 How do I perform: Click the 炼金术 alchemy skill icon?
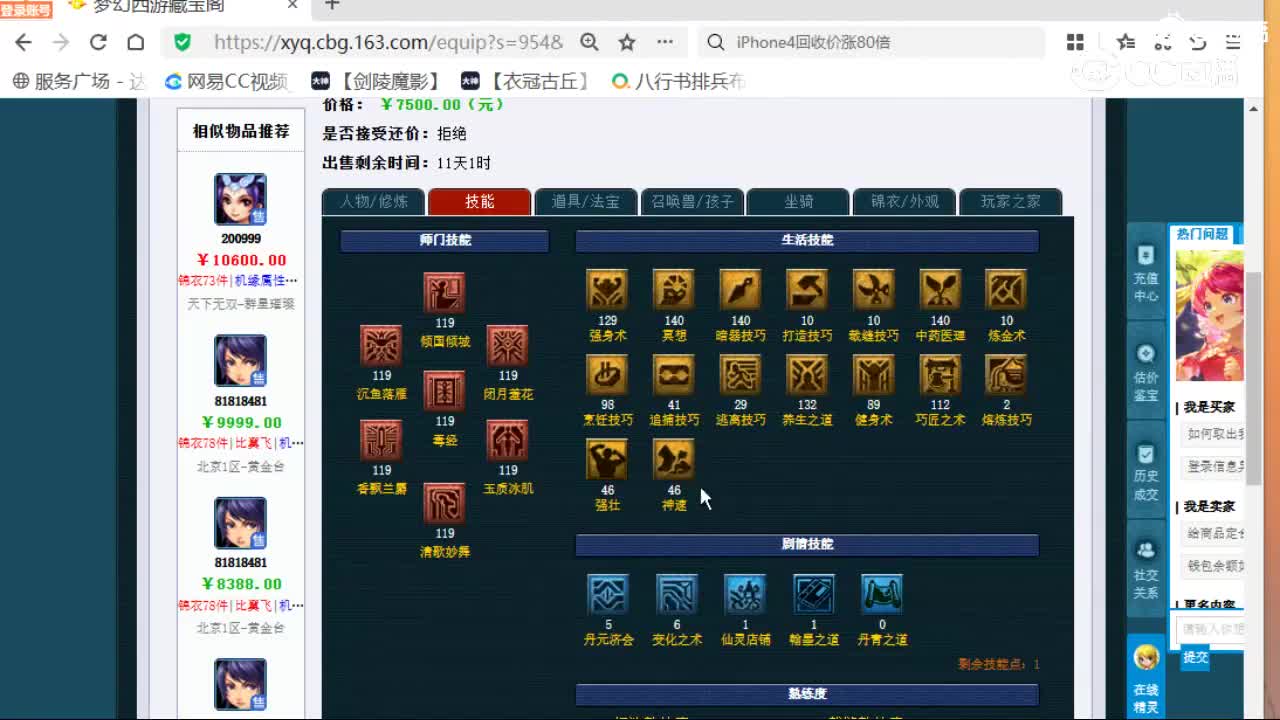tap(1005, 291)
